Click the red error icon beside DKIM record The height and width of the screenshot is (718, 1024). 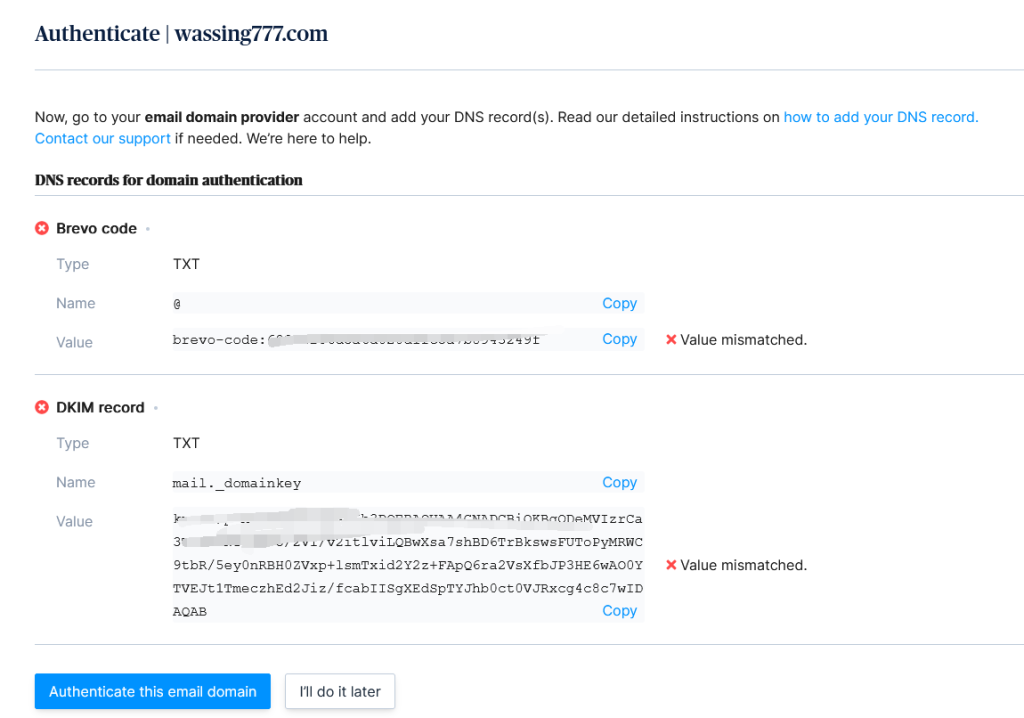[x=42, y=407]
